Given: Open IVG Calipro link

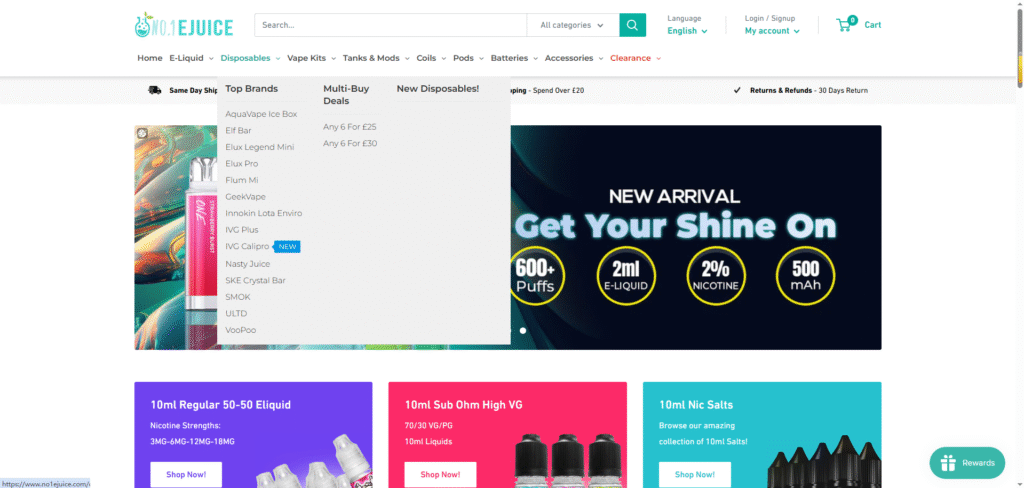Looking at the screenshot, I should point(247,246).
